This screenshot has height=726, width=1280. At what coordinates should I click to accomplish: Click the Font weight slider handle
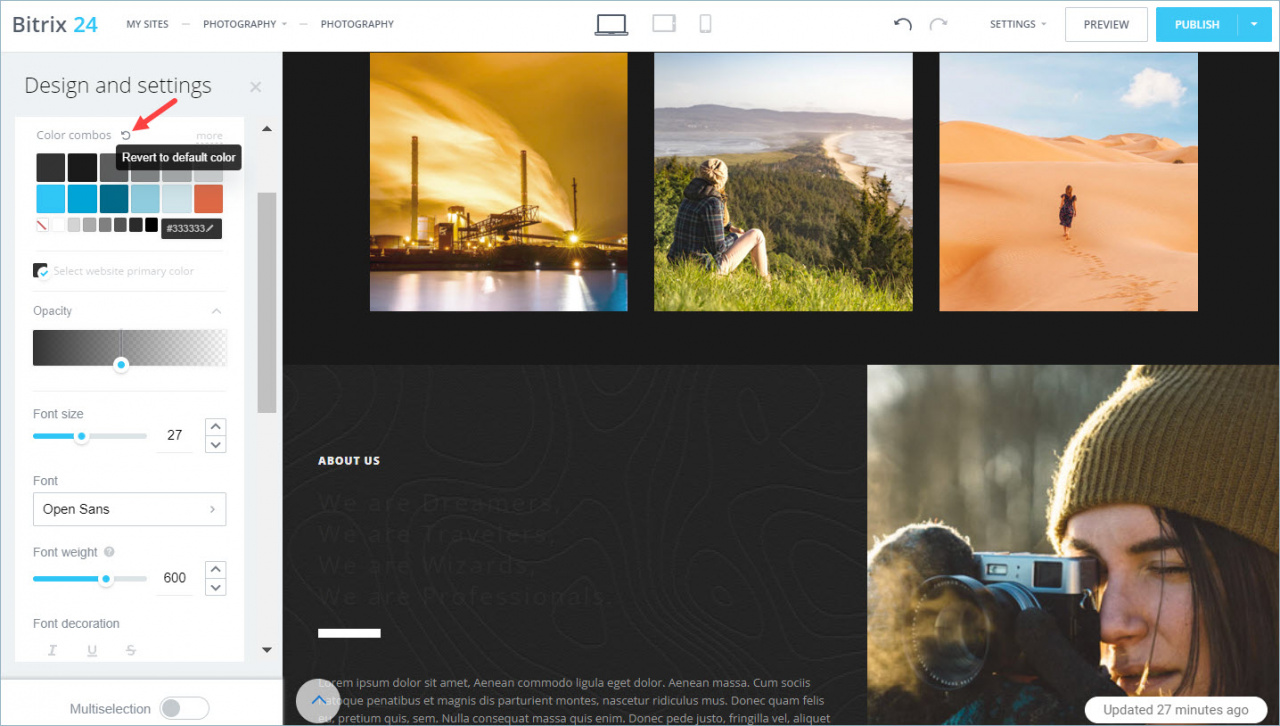(105, 579)
